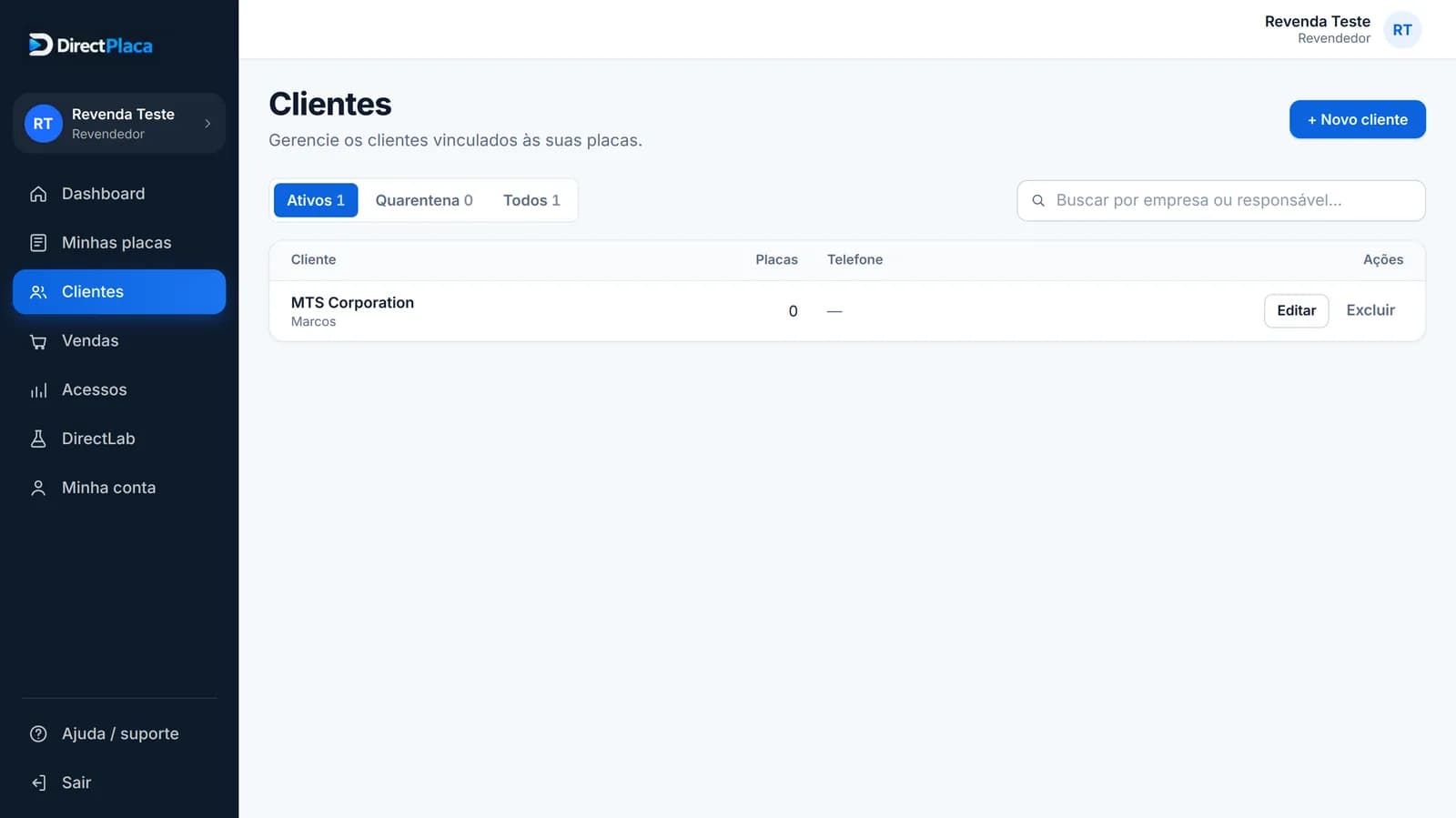
Task: Show the Quarentena tab
Action: tap(424, 200)
